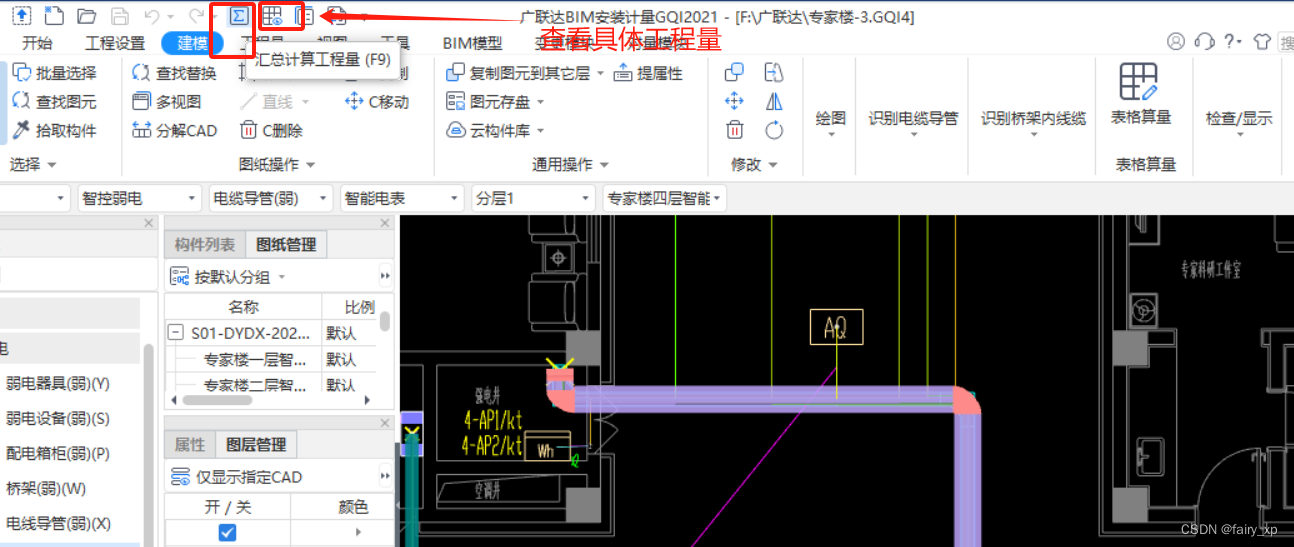Click the Summary Calculate (Σ) icon
Screen dimensions: 1294x547
click(238, 16)
